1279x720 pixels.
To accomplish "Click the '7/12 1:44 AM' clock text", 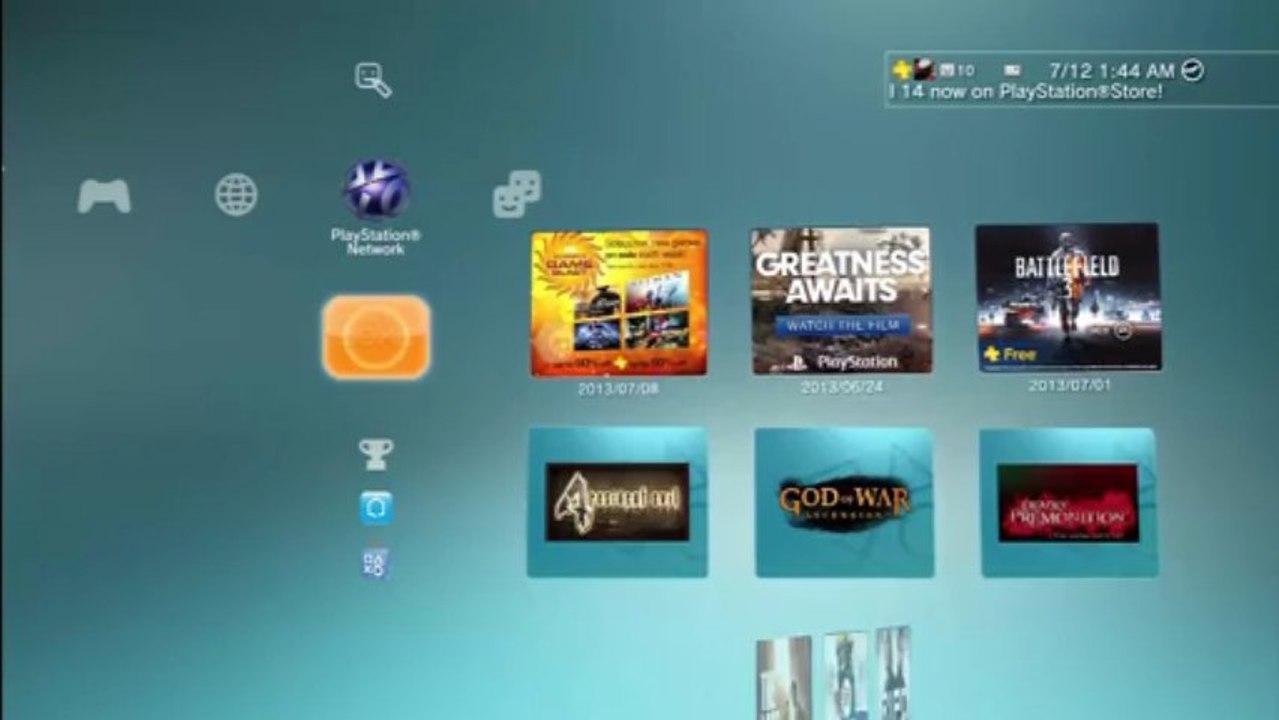I will tap(1111, 70).
